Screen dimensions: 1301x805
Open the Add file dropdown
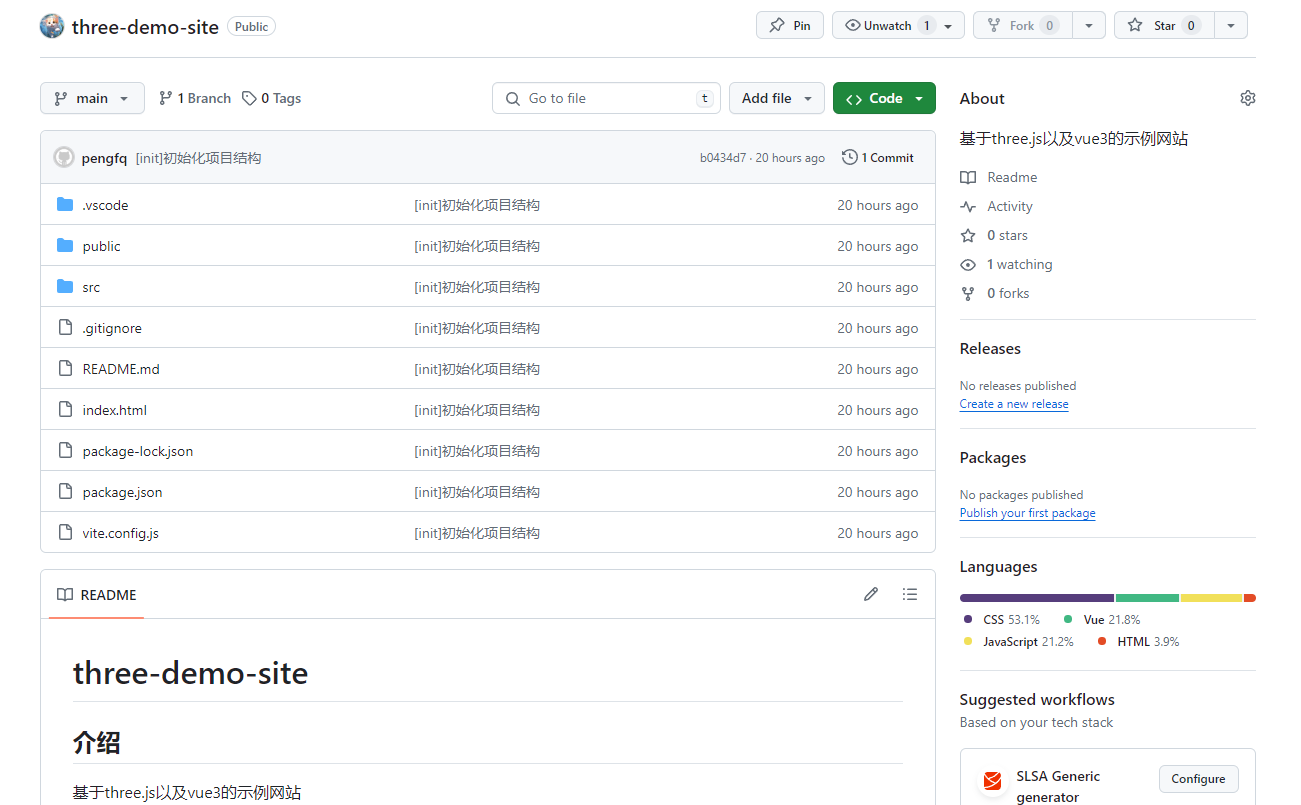[777, 98]
